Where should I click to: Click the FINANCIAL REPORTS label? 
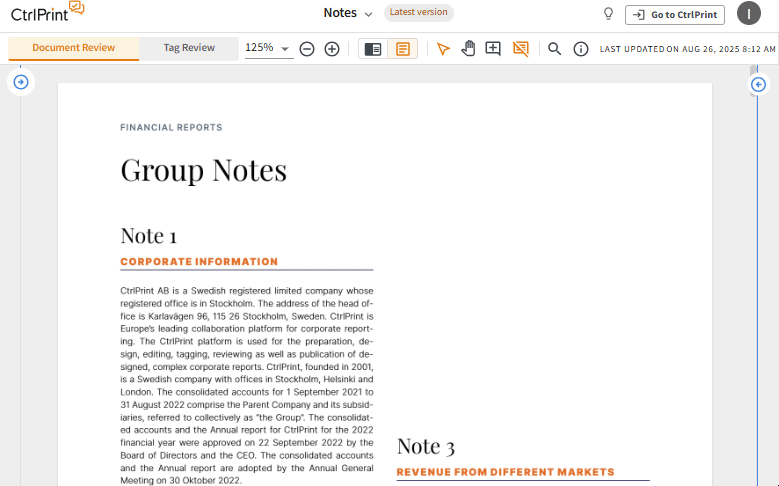tap(171, 128)
